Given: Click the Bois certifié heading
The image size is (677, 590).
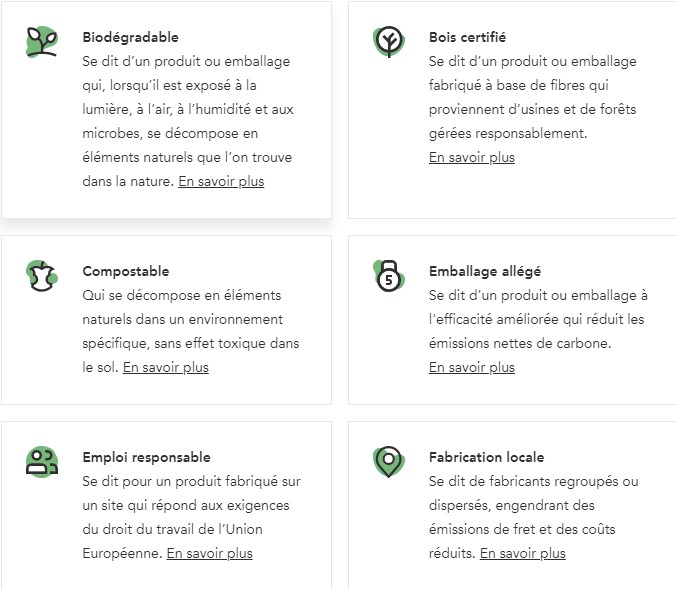Looking at the screenshot, I should (x=467, y=38).
